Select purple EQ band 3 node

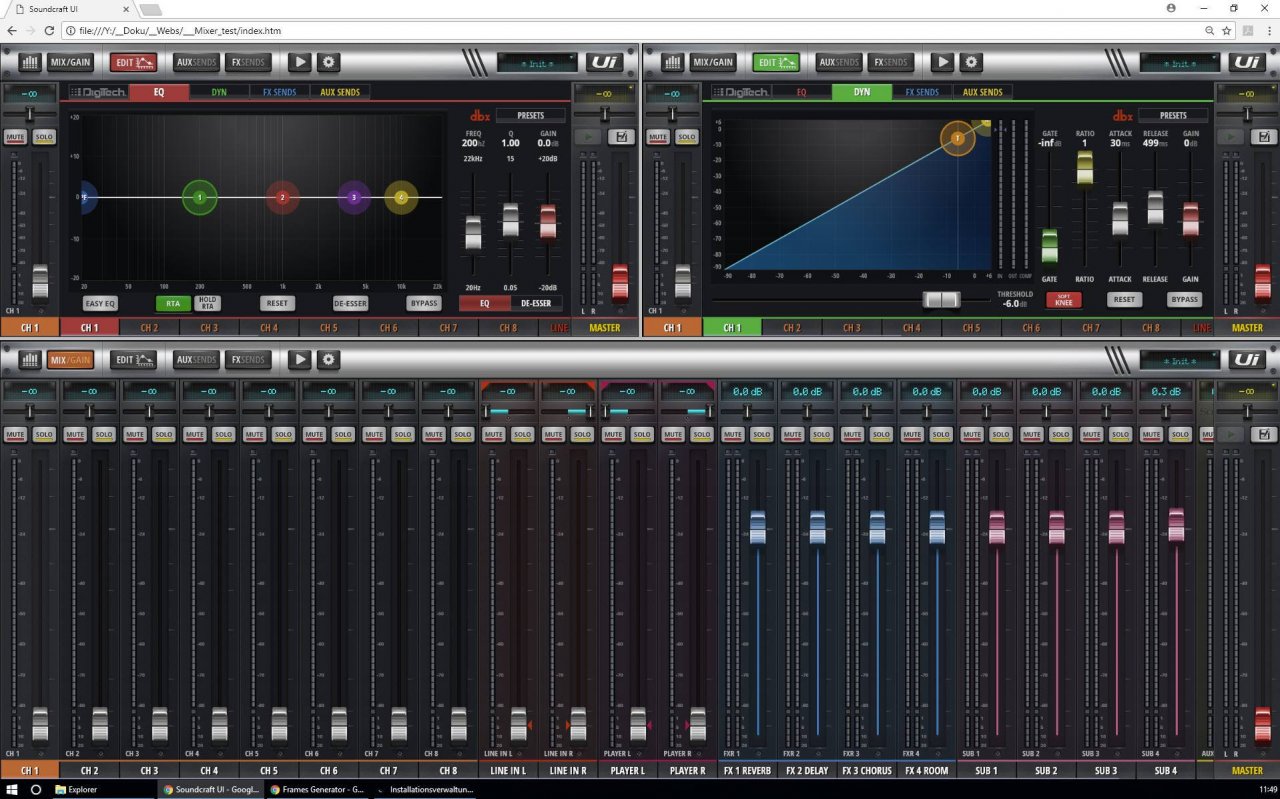[x=353, y=198]
